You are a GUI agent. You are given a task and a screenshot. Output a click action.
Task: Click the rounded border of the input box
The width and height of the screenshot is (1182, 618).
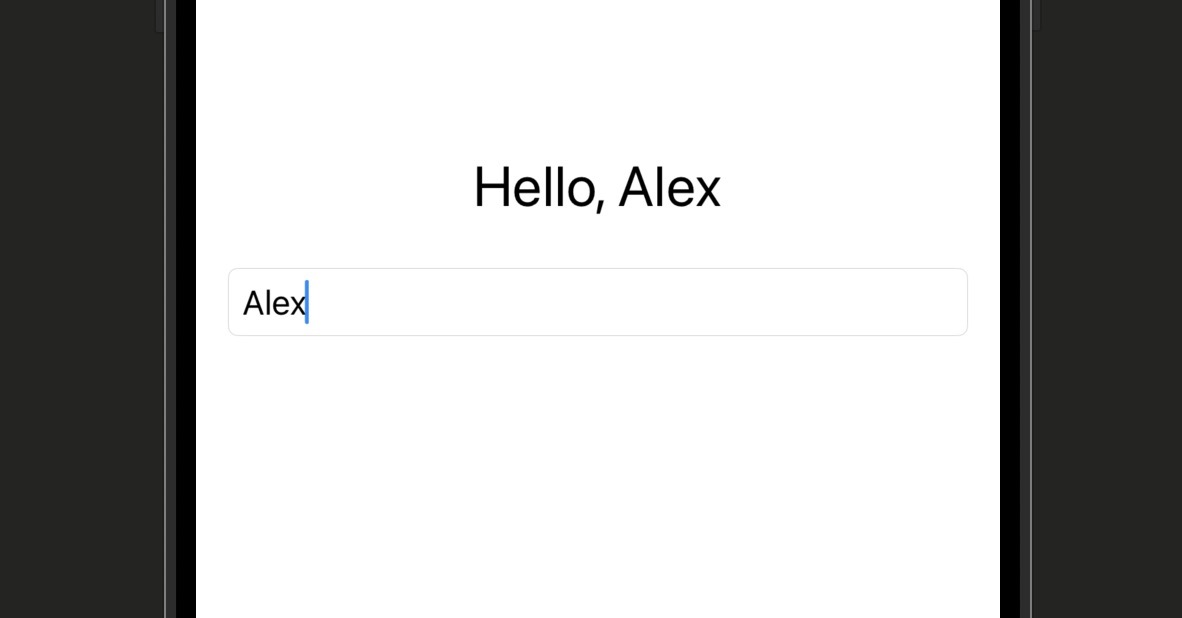click(x=598, y=267)
